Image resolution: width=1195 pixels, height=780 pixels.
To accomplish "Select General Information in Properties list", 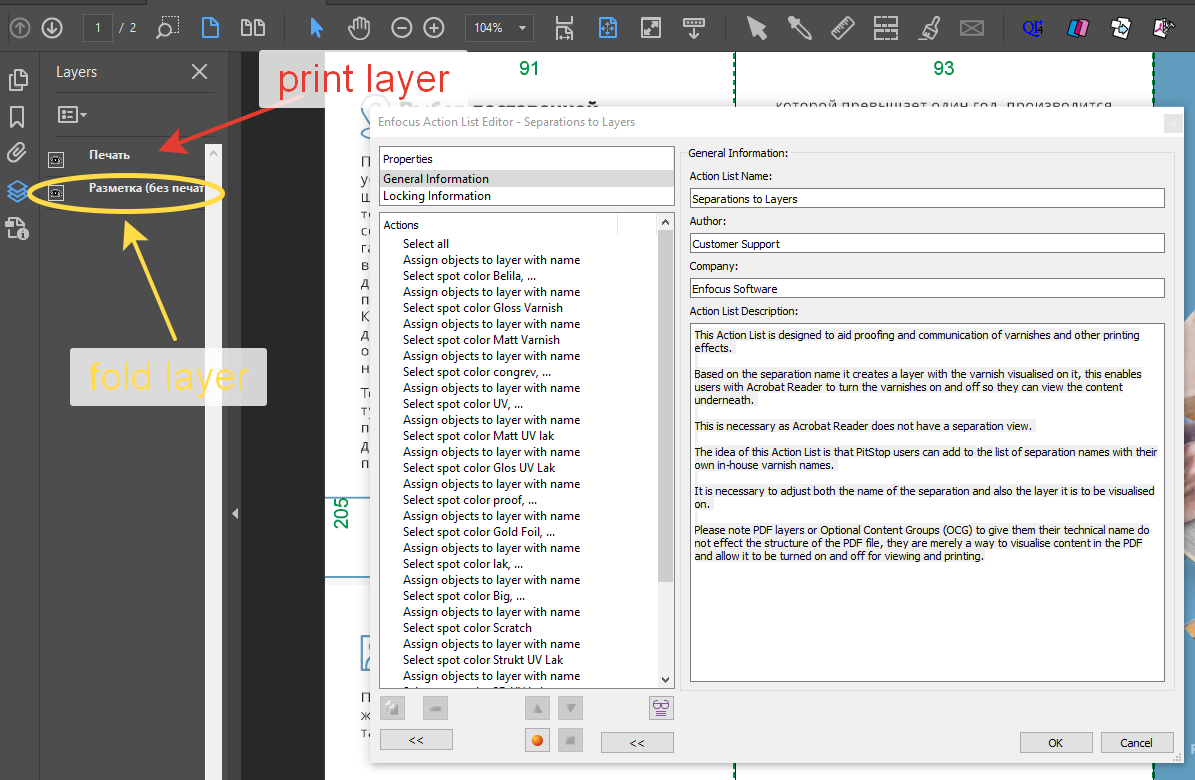I will (x=527, y=178).
